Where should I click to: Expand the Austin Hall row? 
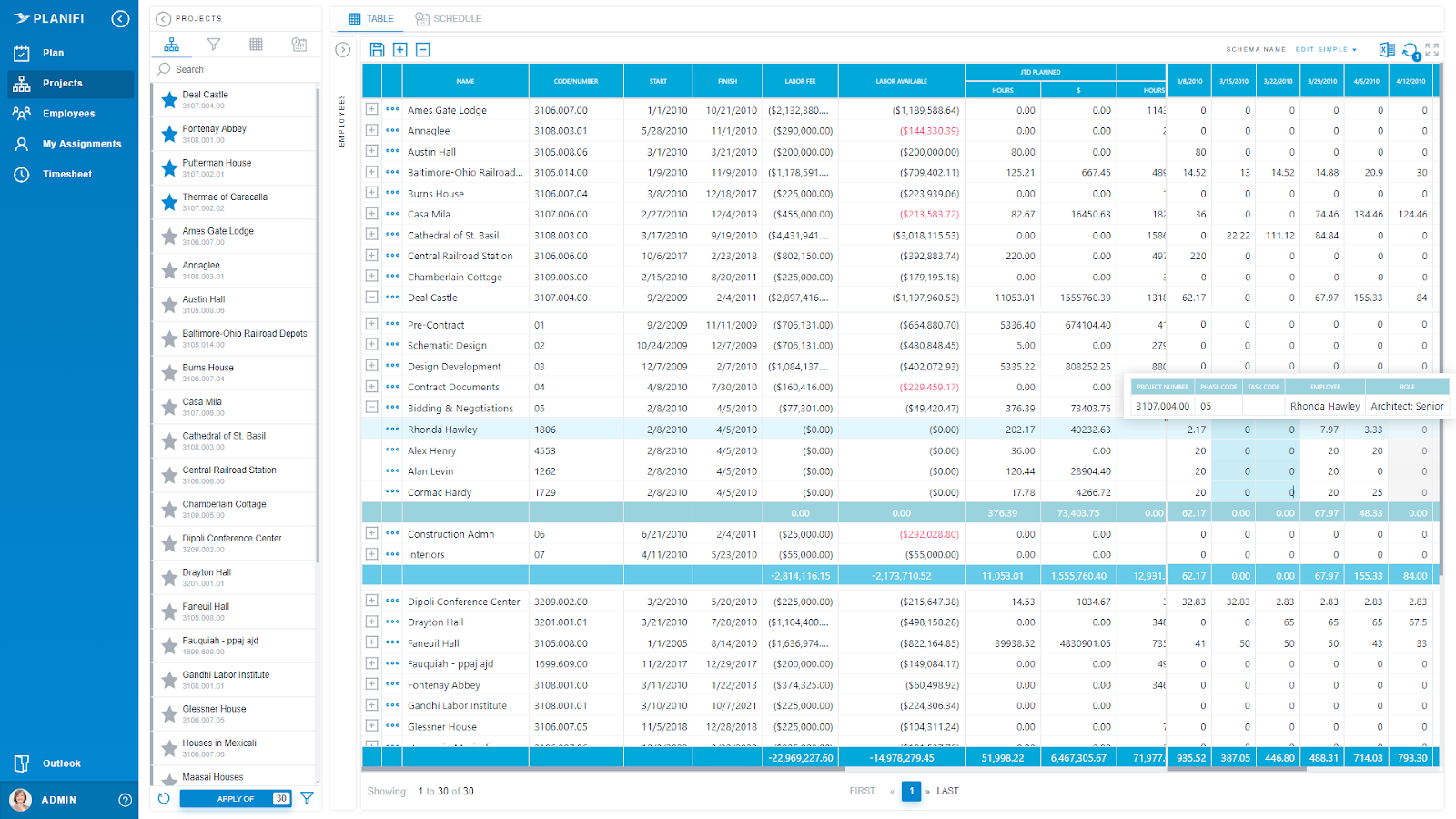coord(371,151)
